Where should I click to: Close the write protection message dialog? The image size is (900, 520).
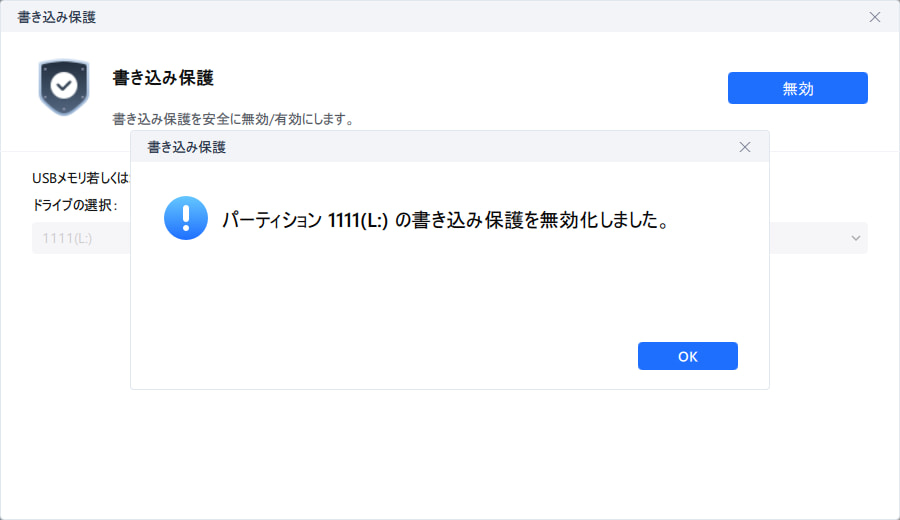pyautogui.click(x=744, y=147)
